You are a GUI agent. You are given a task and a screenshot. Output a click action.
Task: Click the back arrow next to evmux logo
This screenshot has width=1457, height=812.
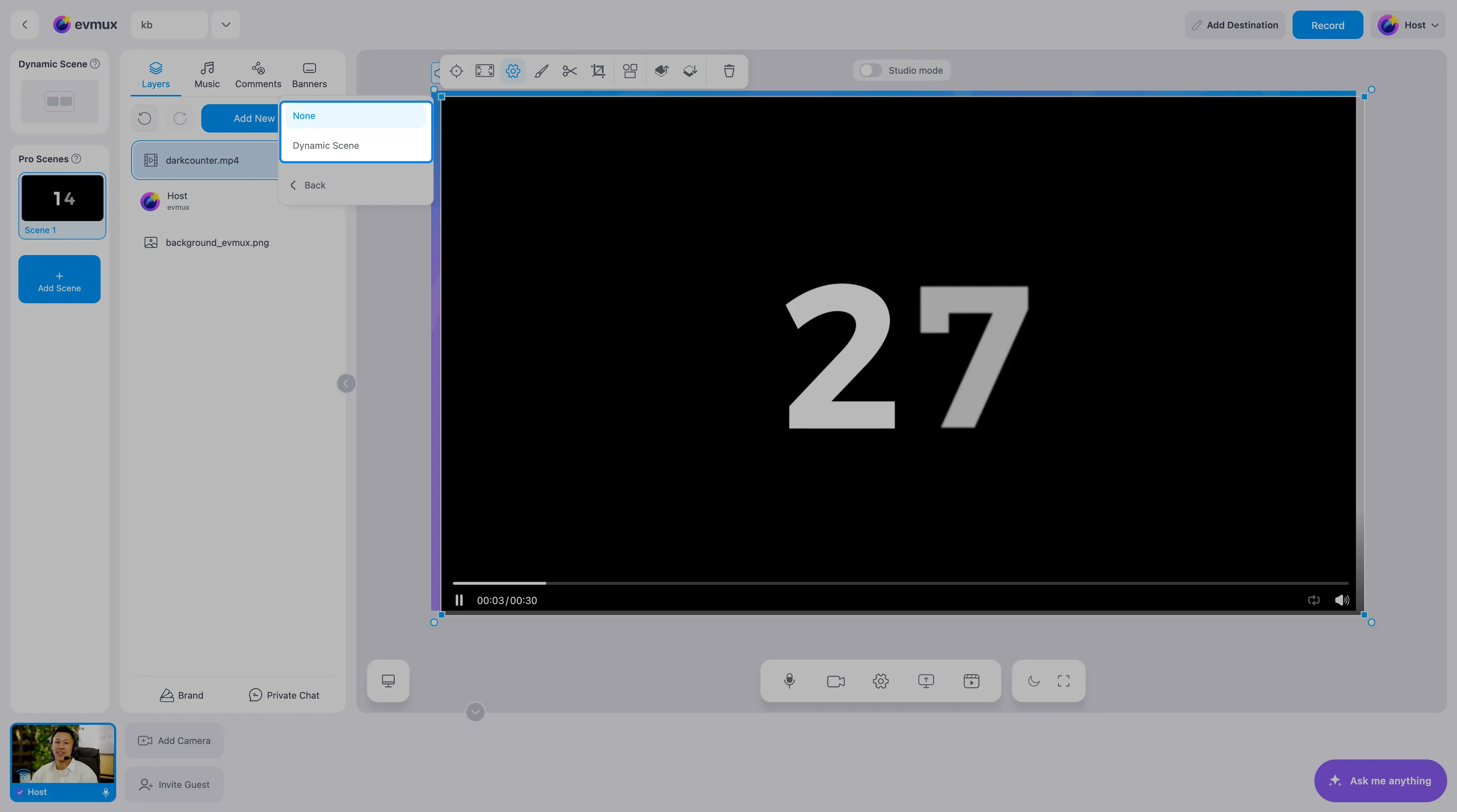[24, 25]
